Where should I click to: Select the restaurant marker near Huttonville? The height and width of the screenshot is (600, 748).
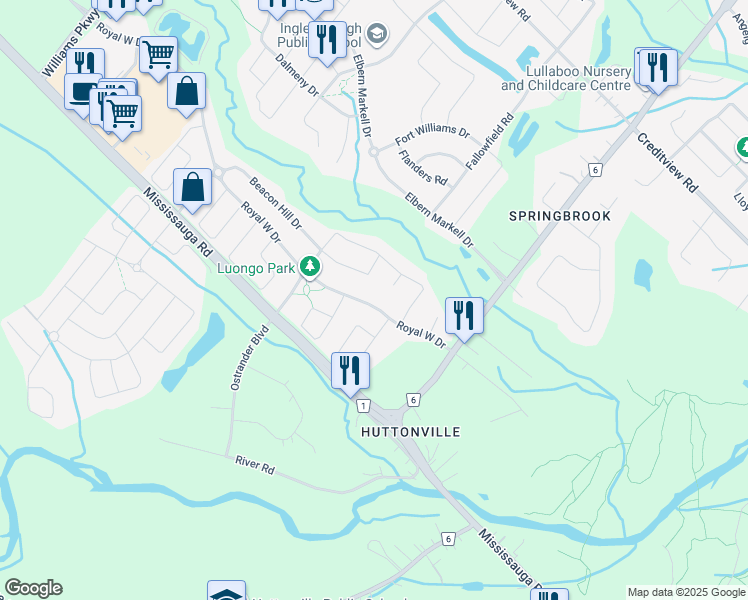click(x=351, y=374)
